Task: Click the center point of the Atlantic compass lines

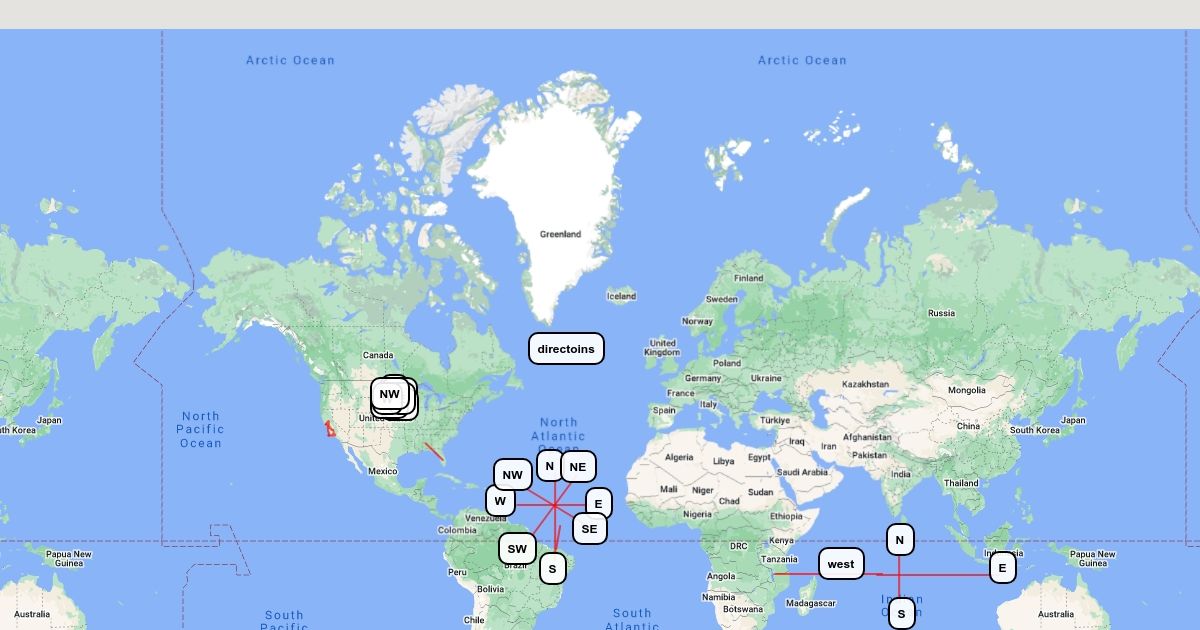Action: pos(554,506)
